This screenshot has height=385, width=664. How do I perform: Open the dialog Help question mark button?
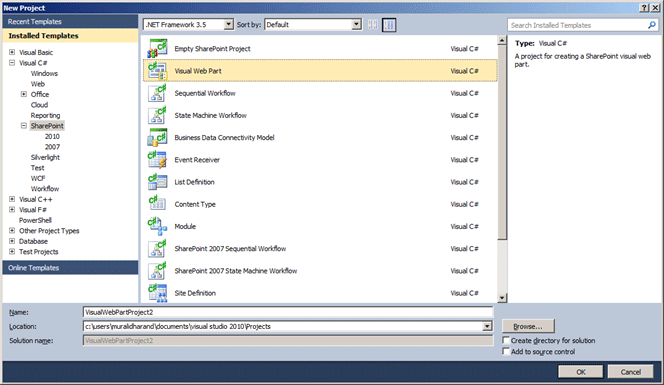coord(644,8)
